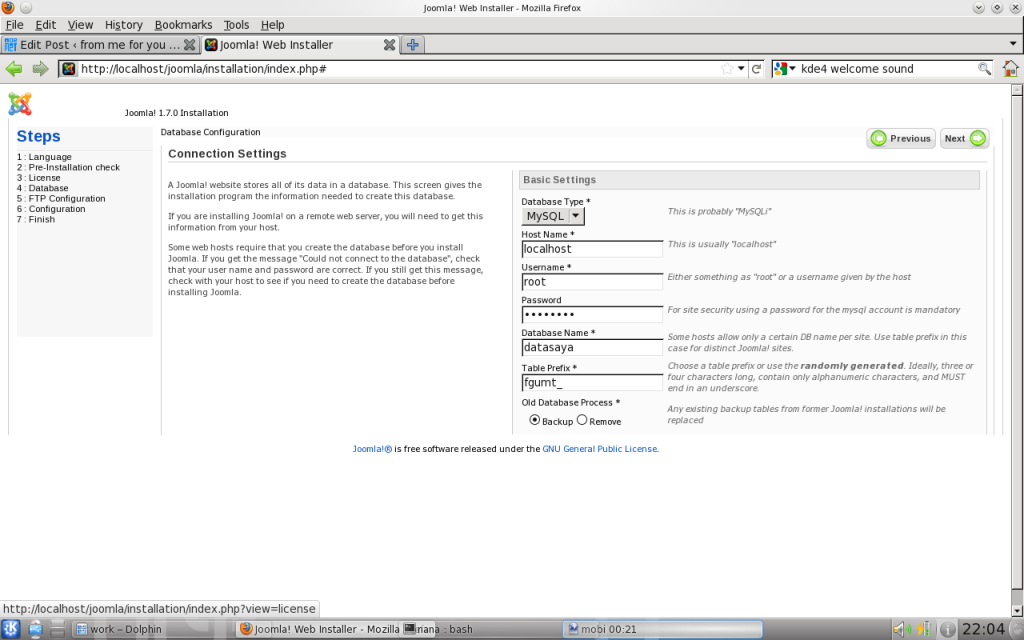Viewport: 1024px width, 640px height.
Task: Click the Table Prefix input field
Action: (592, 383)
